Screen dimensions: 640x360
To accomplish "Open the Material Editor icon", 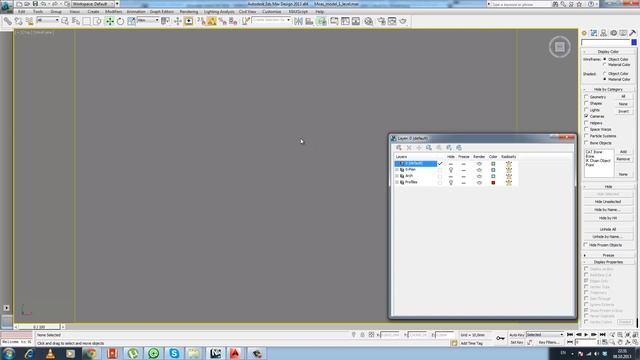I will pos(369,21).
